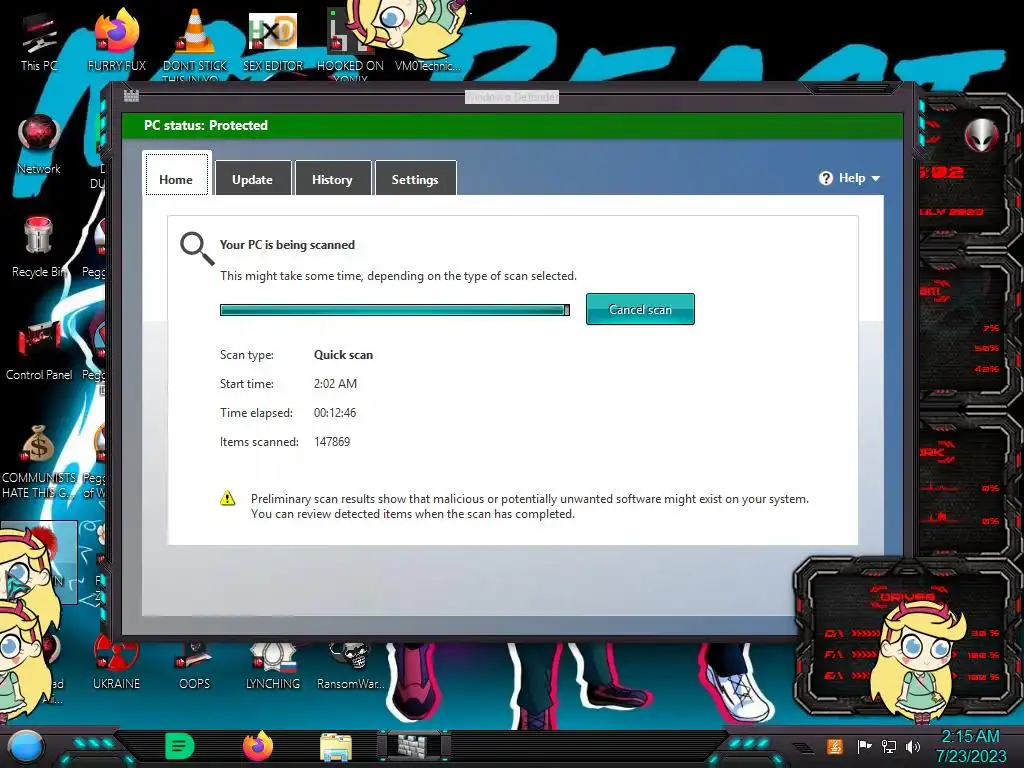Viewport: 1024px width, 768px height.
Task: Open the HxD hex editor desktop shortcut
Action: click(273, 40)
